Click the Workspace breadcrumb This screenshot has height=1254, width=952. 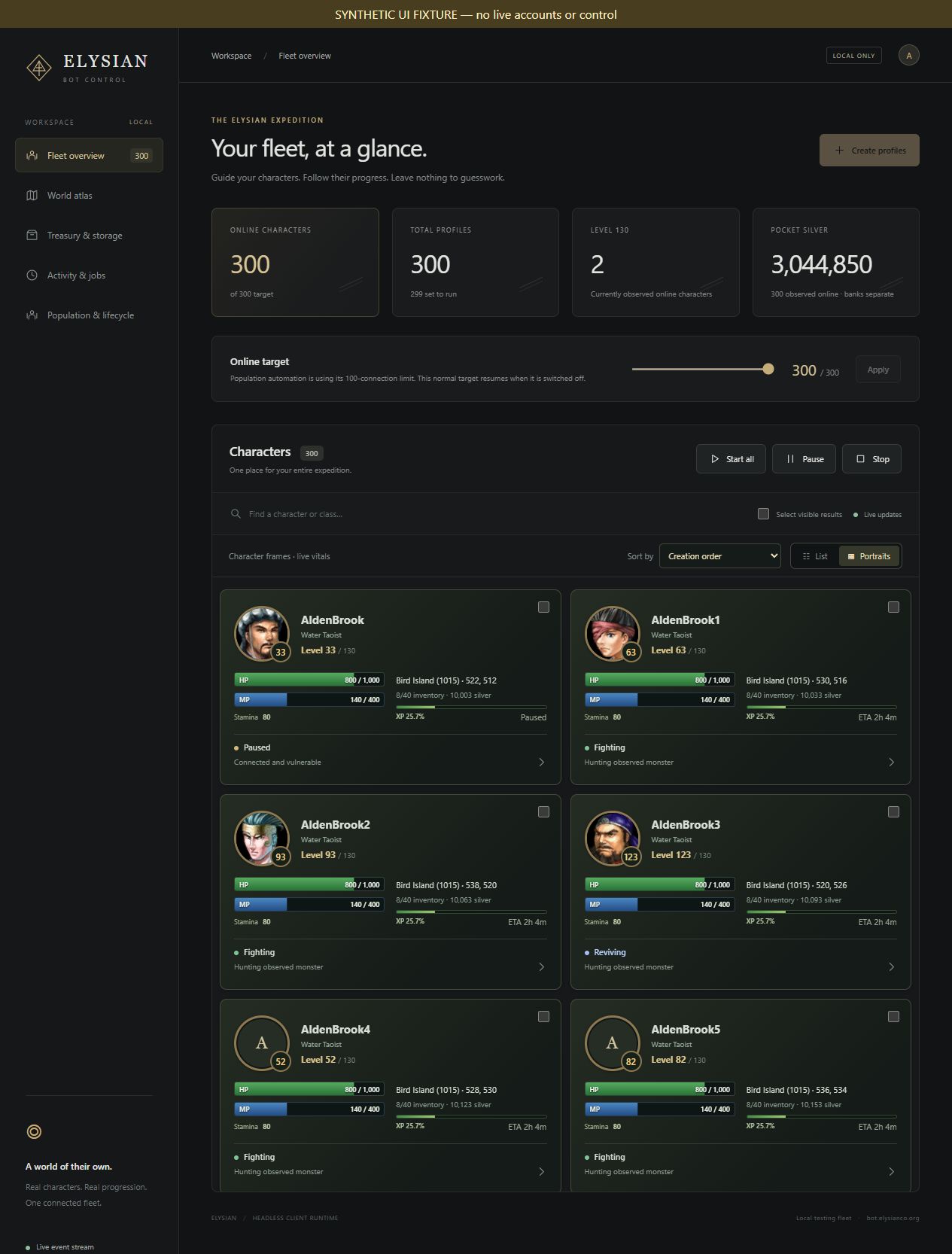pos(231,56)
